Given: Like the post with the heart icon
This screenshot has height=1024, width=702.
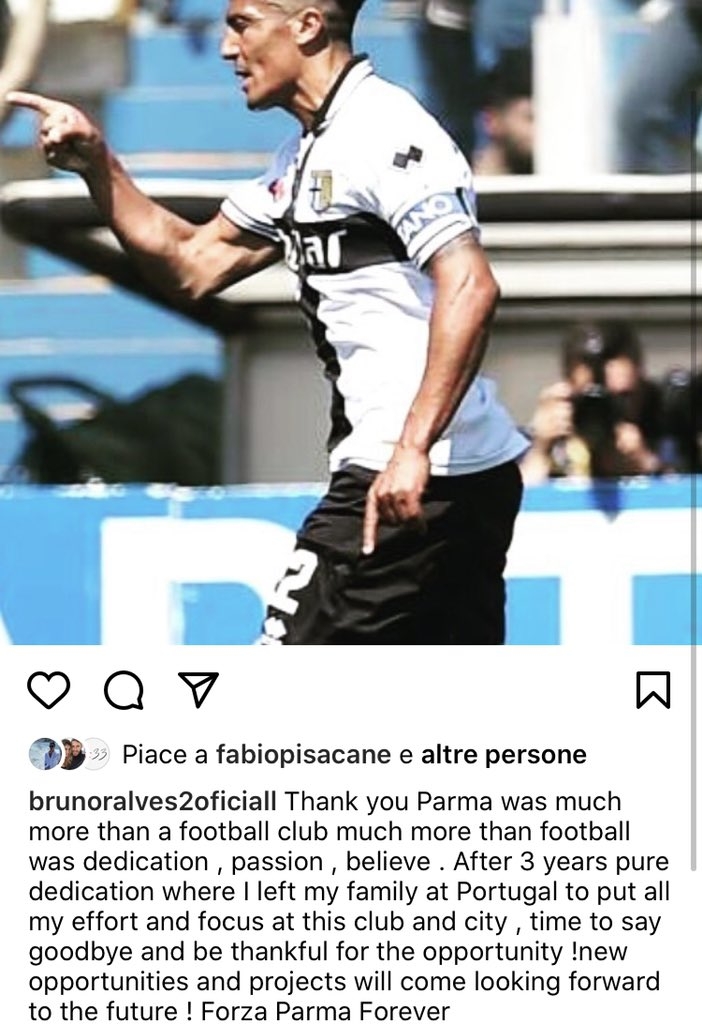Looking at the screenshot, I should point(49,690).
